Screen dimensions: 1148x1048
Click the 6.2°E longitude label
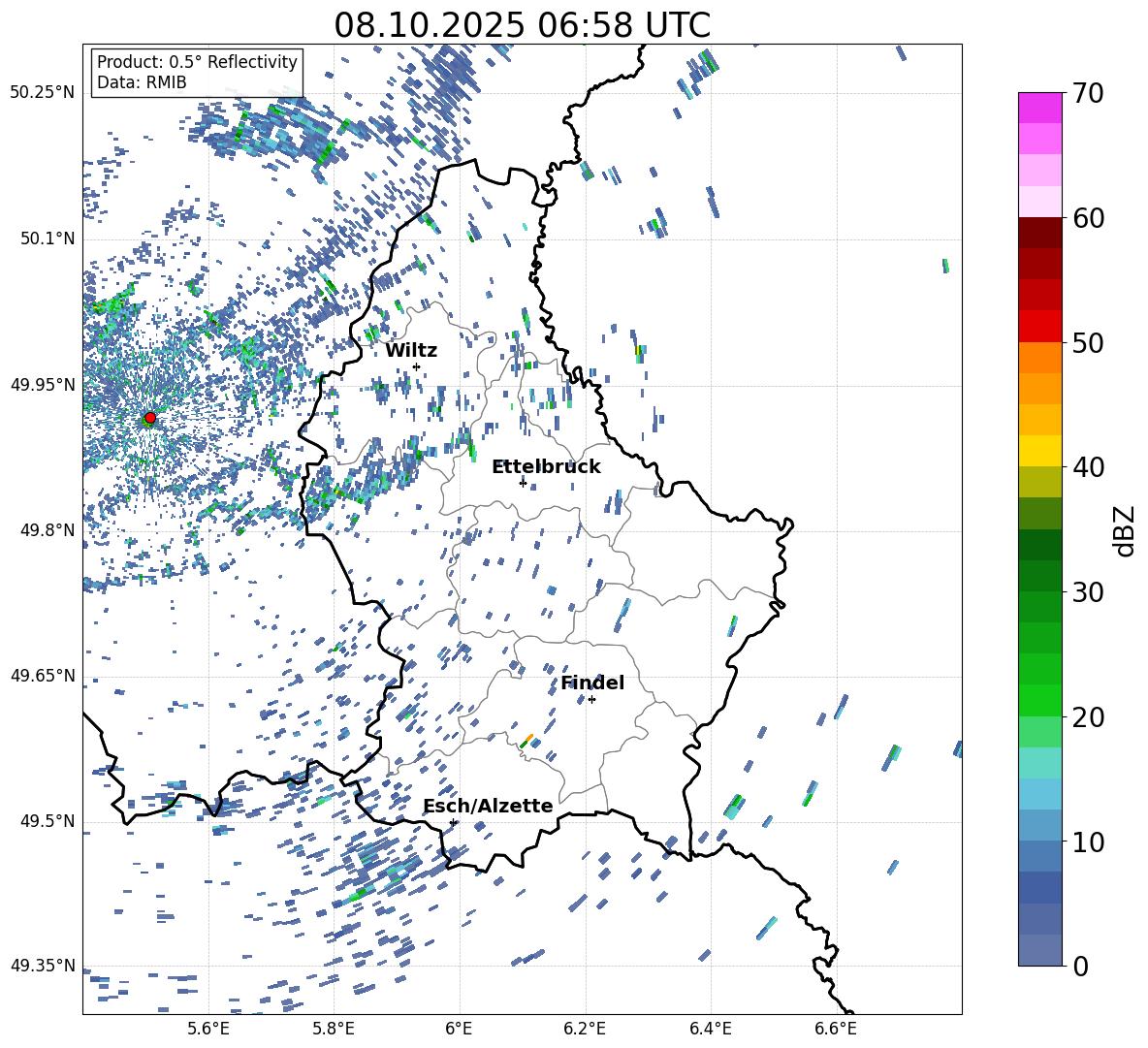[585, 1029]
